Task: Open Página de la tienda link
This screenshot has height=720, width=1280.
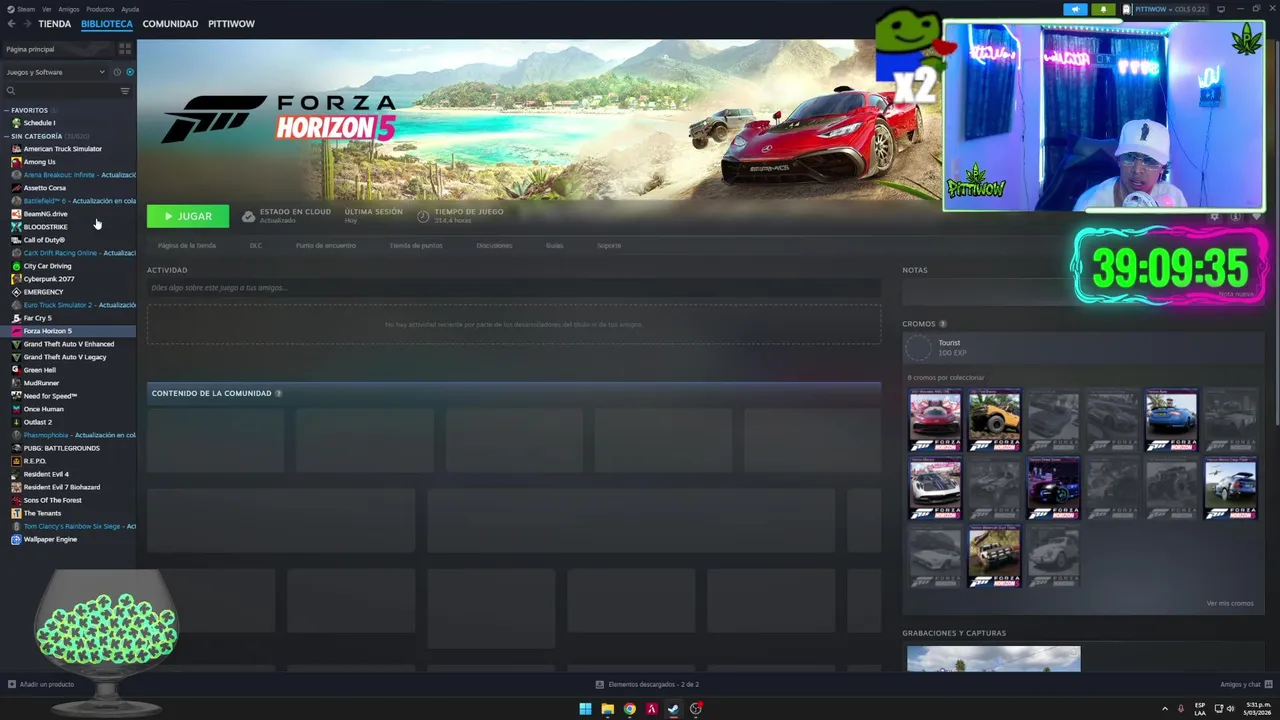Action: coord(187,245)
